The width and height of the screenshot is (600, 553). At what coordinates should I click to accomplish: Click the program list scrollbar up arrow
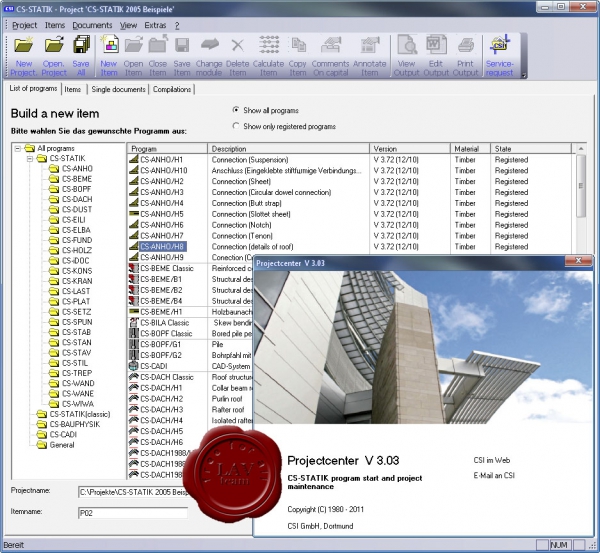pyautogui.click(x=581, y=148)
